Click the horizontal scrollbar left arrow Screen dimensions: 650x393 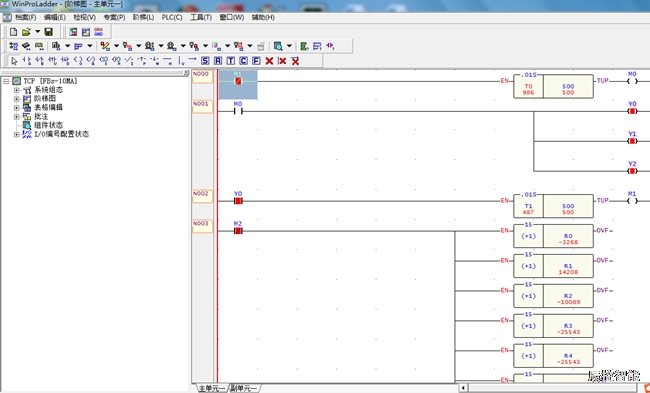(463, 388)
